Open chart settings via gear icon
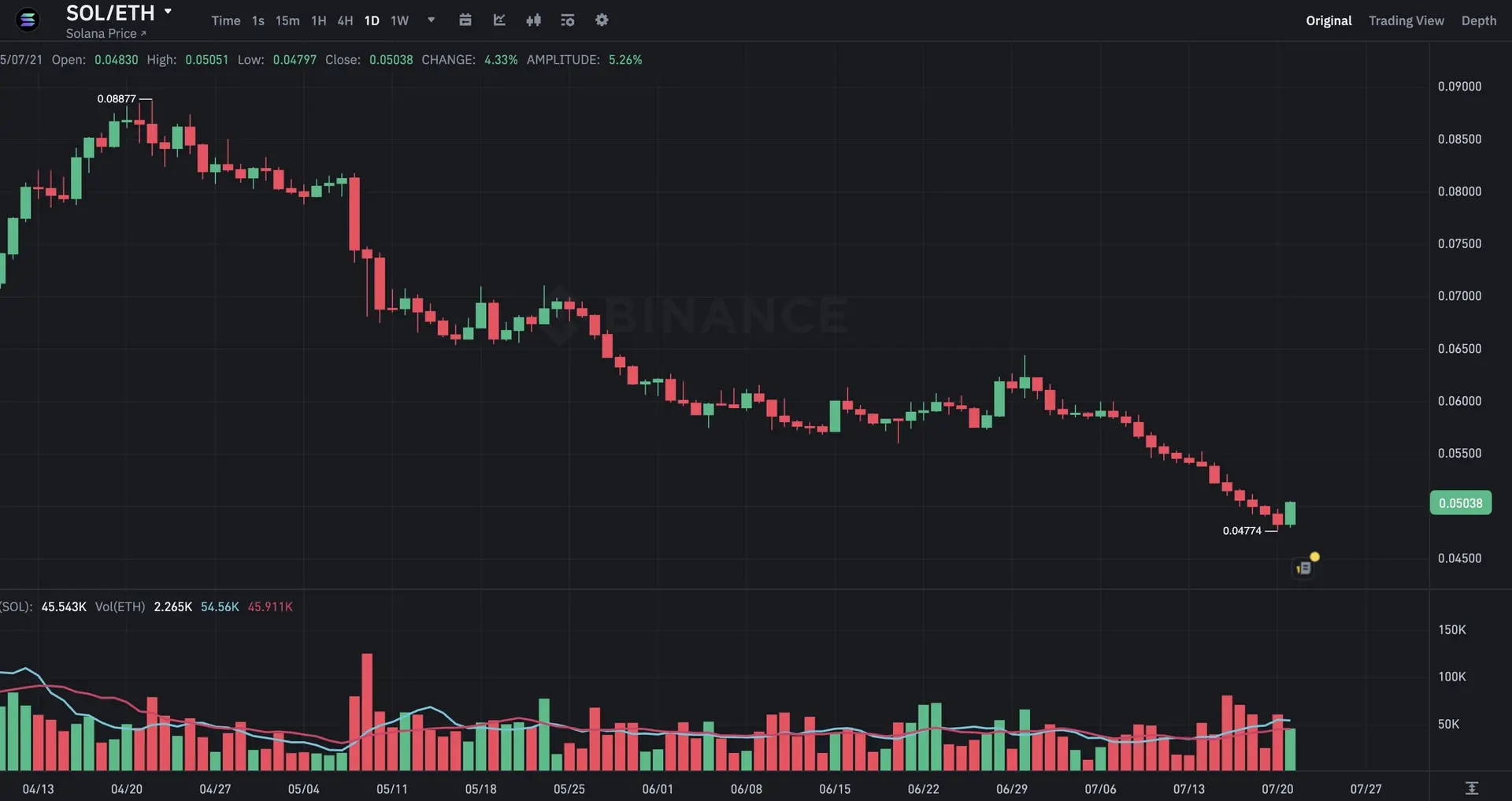 602,20
